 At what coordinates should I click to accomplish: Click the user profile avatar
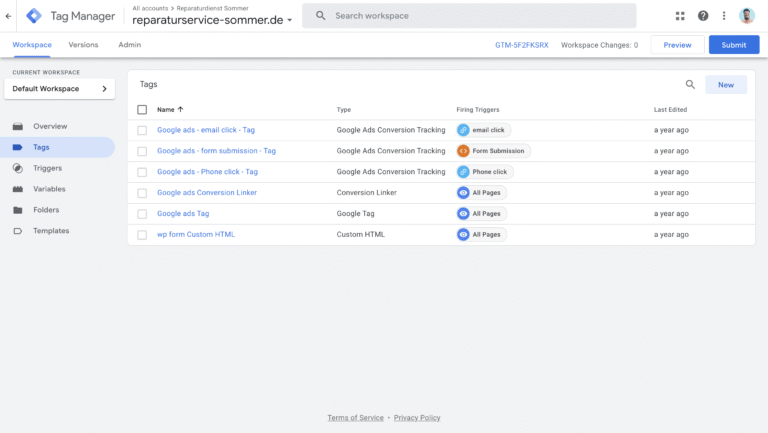tap(747, 16)
